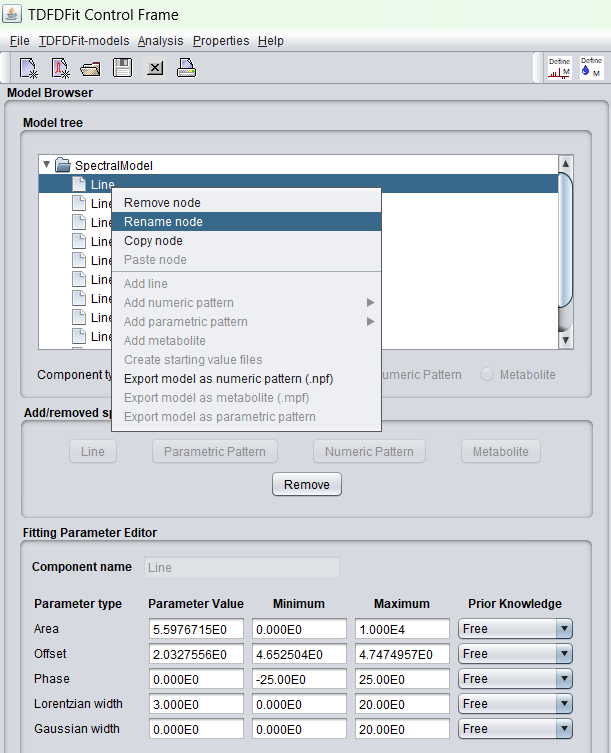Click the Line add button
The width and height of the screenshot is (611, 753).
tap(93, 451)
